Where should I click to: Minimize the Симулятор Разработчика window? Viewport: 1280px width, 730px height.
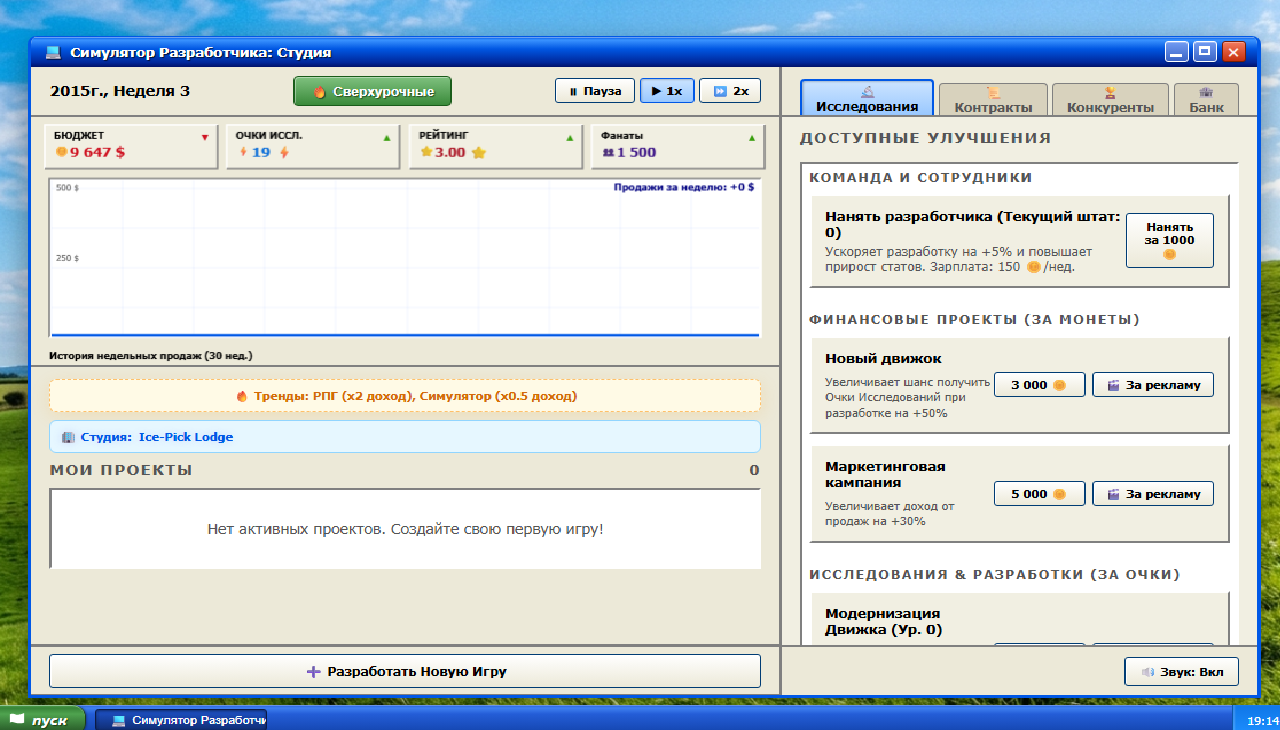(1177, 52)
